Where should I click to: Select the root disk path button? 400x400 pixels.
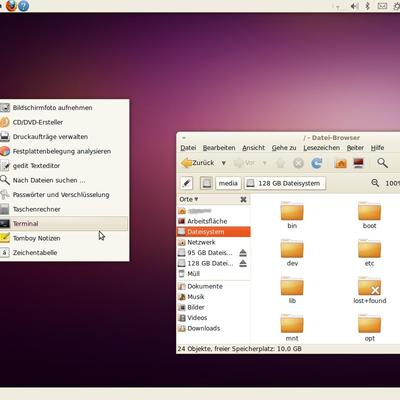tap(207, 183)
